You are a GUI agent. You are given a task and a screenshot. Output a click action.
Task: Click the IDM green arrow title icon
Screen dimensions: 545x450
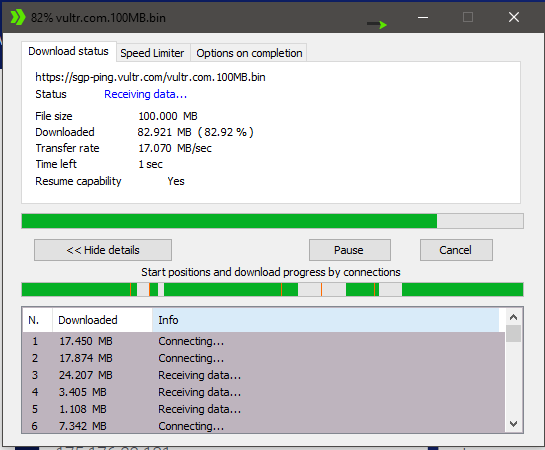coord(18,17)
